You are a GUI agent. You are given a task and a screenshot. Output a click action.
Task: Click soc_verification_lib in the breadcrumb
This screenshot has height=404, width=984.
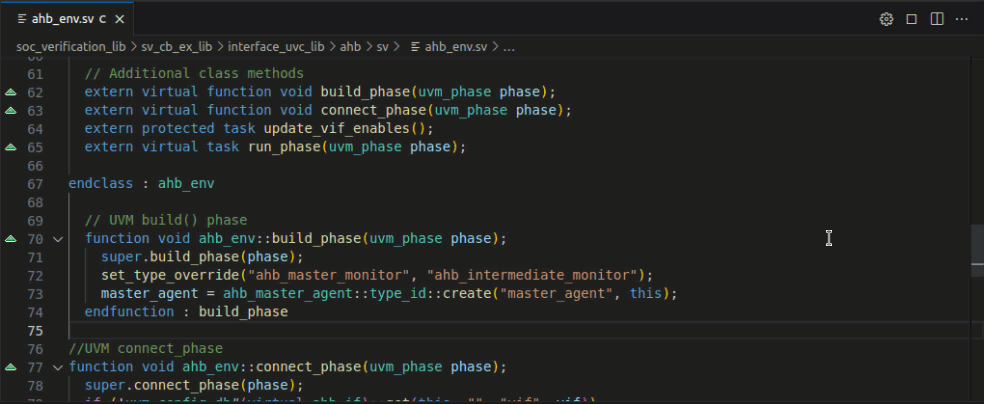(69, 46)
